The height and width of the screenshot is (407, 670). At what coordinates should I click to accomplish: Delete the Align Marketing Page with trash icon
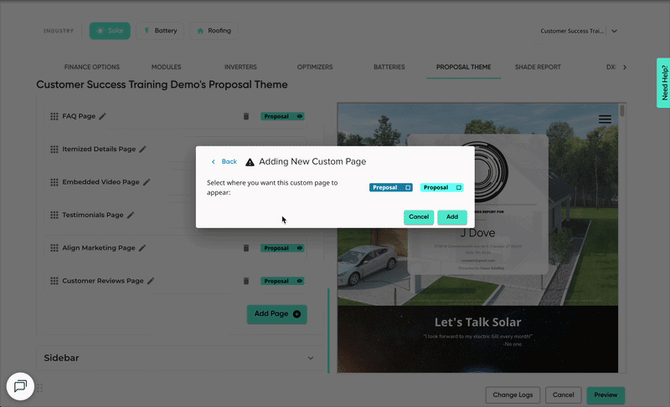pyautogui.click(x=246, y=248)
